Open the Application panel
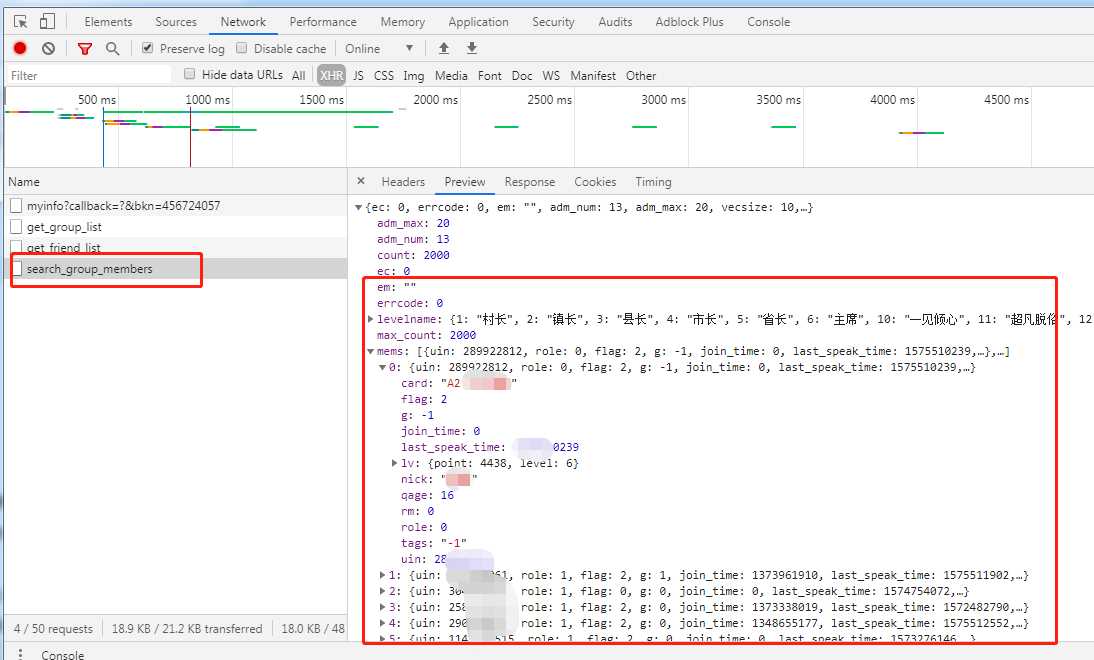Image resolution: width=1094 pixels, height=660 pixels. [x=479, y=22]
